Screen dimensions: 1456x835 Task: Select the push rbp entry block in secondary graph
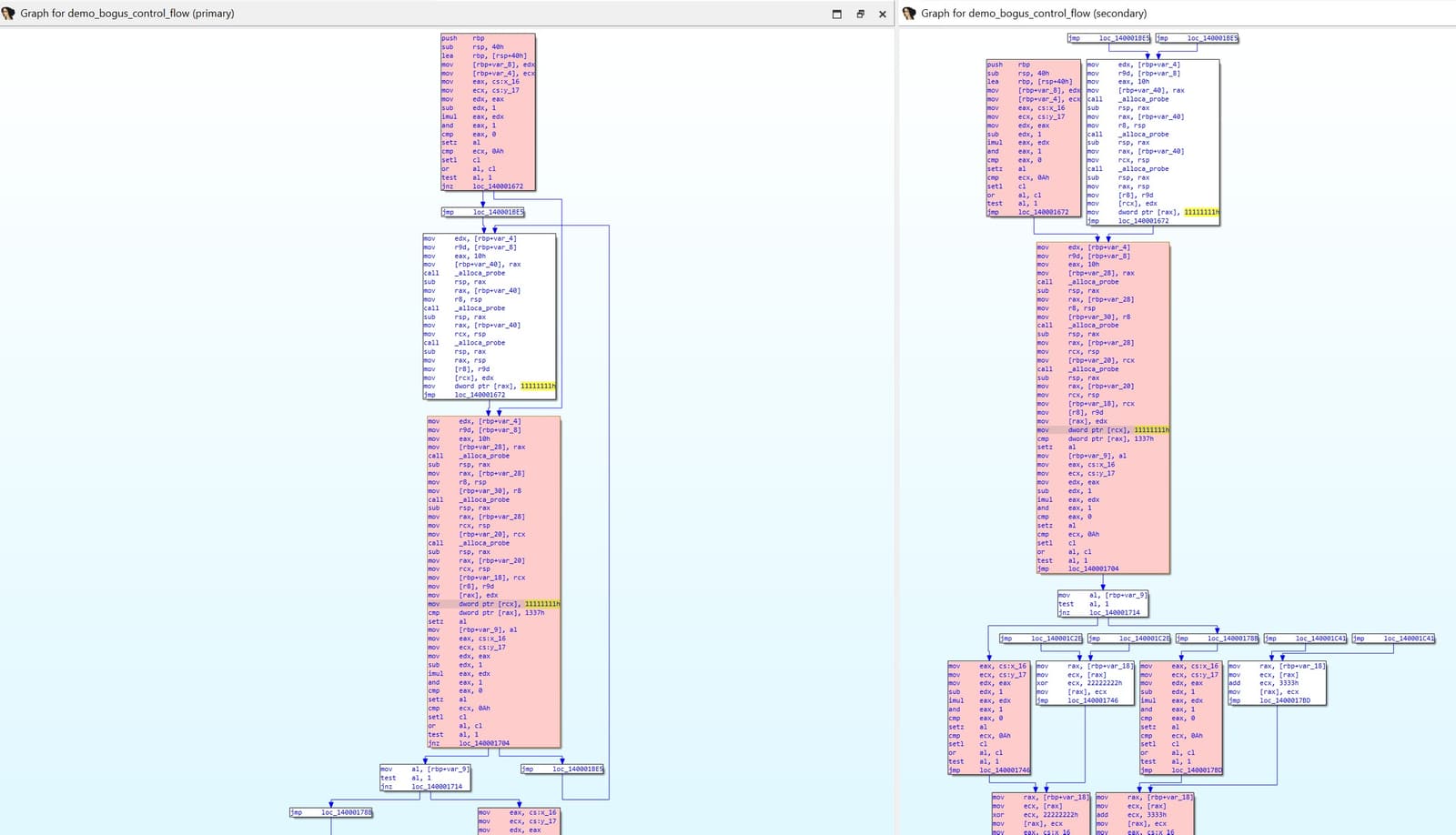click(x=1034, y=138)
